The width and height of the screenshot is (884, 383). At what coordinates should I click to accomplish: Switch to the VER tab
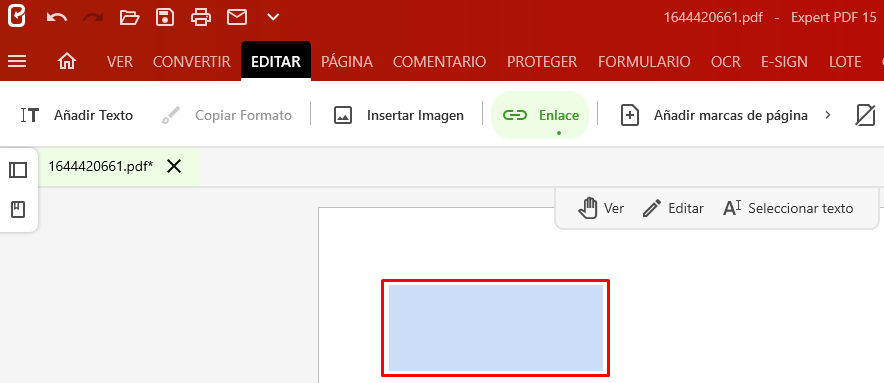pos(120,61)
